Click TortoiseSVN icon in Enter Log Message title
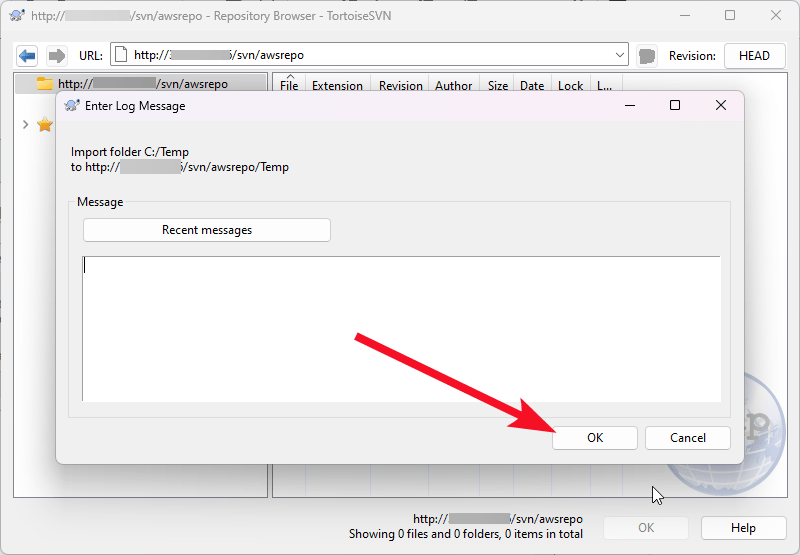800x555 pixels. (x=72, y=105)
